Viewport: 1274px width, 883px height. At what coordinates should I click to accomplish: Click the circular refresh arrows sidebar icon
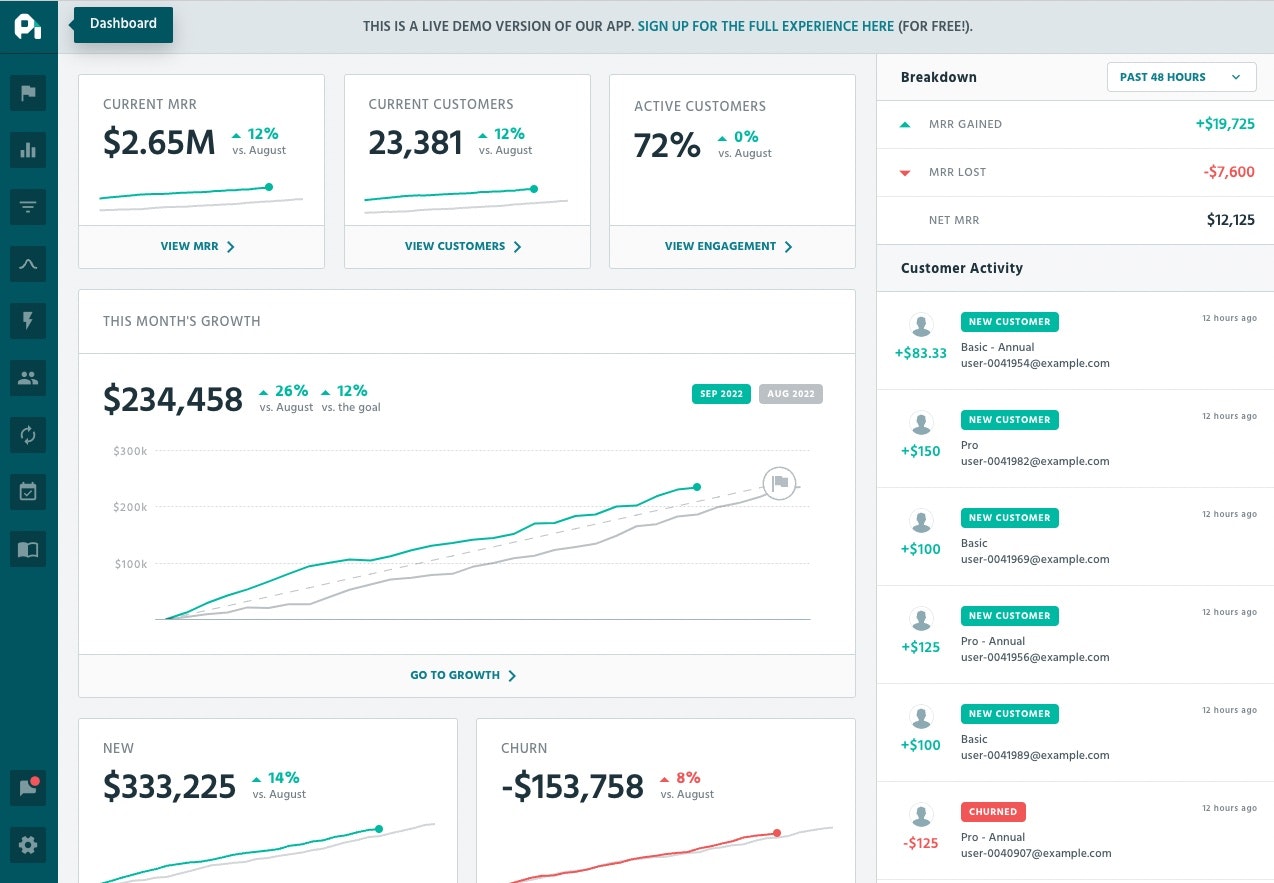click(28, 435)
